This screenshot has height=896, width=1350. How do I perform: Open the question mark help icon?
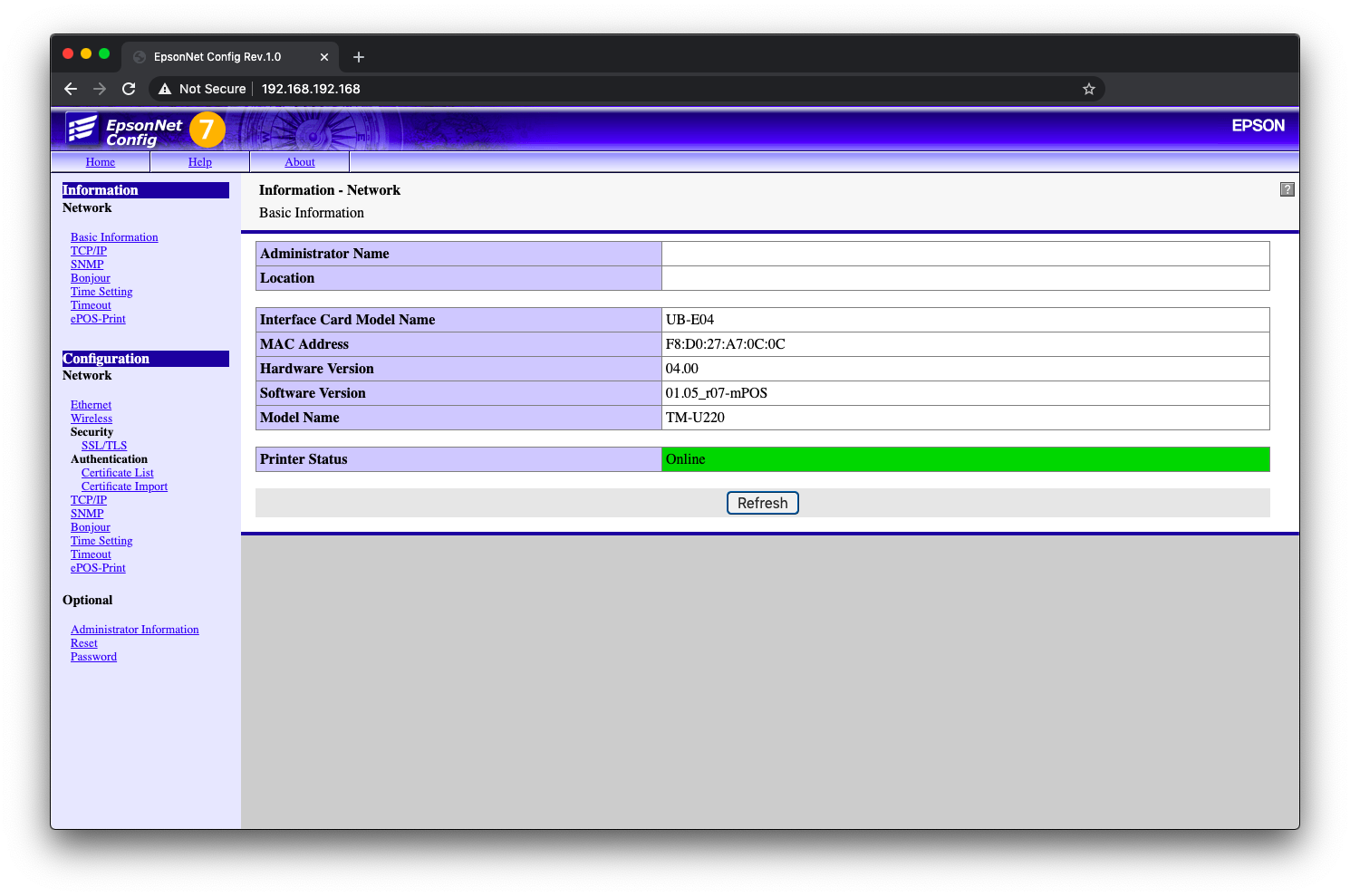coord(1287,189)
